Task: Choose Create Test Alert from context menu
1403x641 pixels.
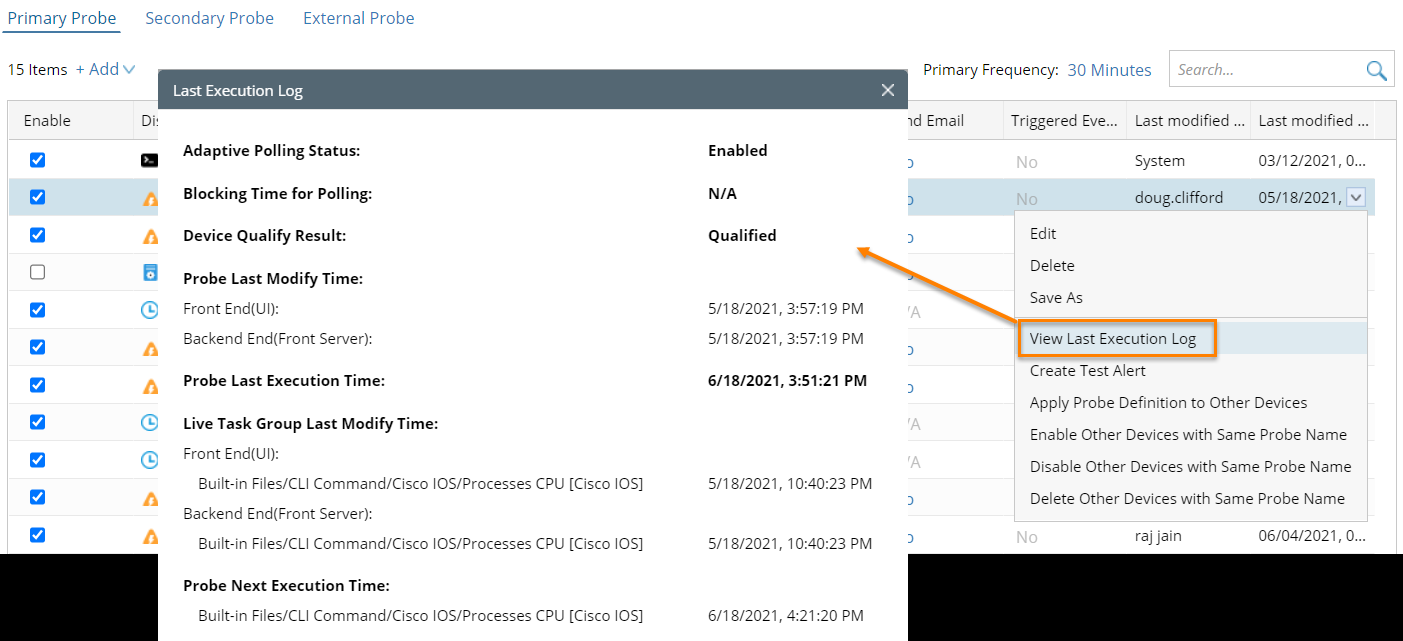Action: tap(1087, 370)
